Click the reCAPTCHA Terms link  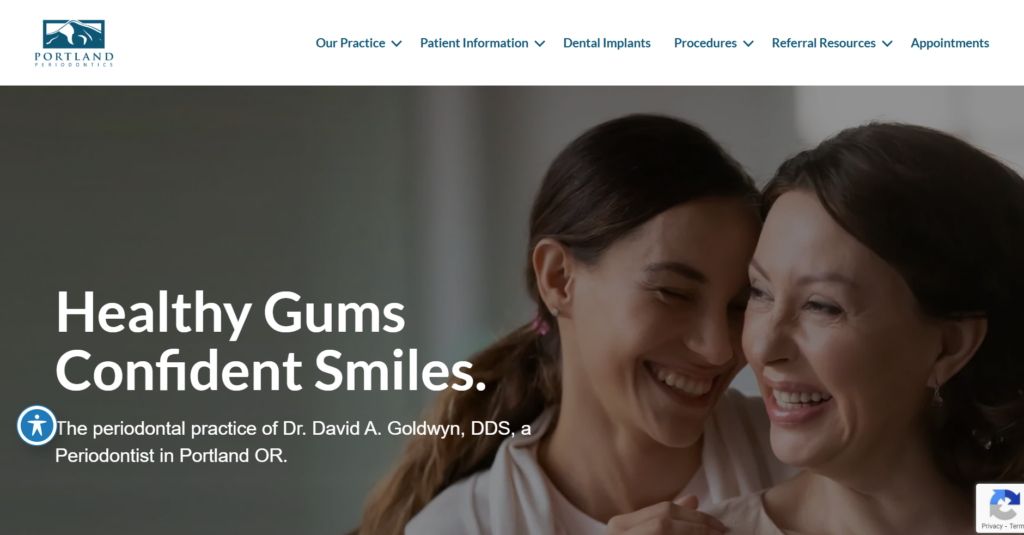point(1017,526)
